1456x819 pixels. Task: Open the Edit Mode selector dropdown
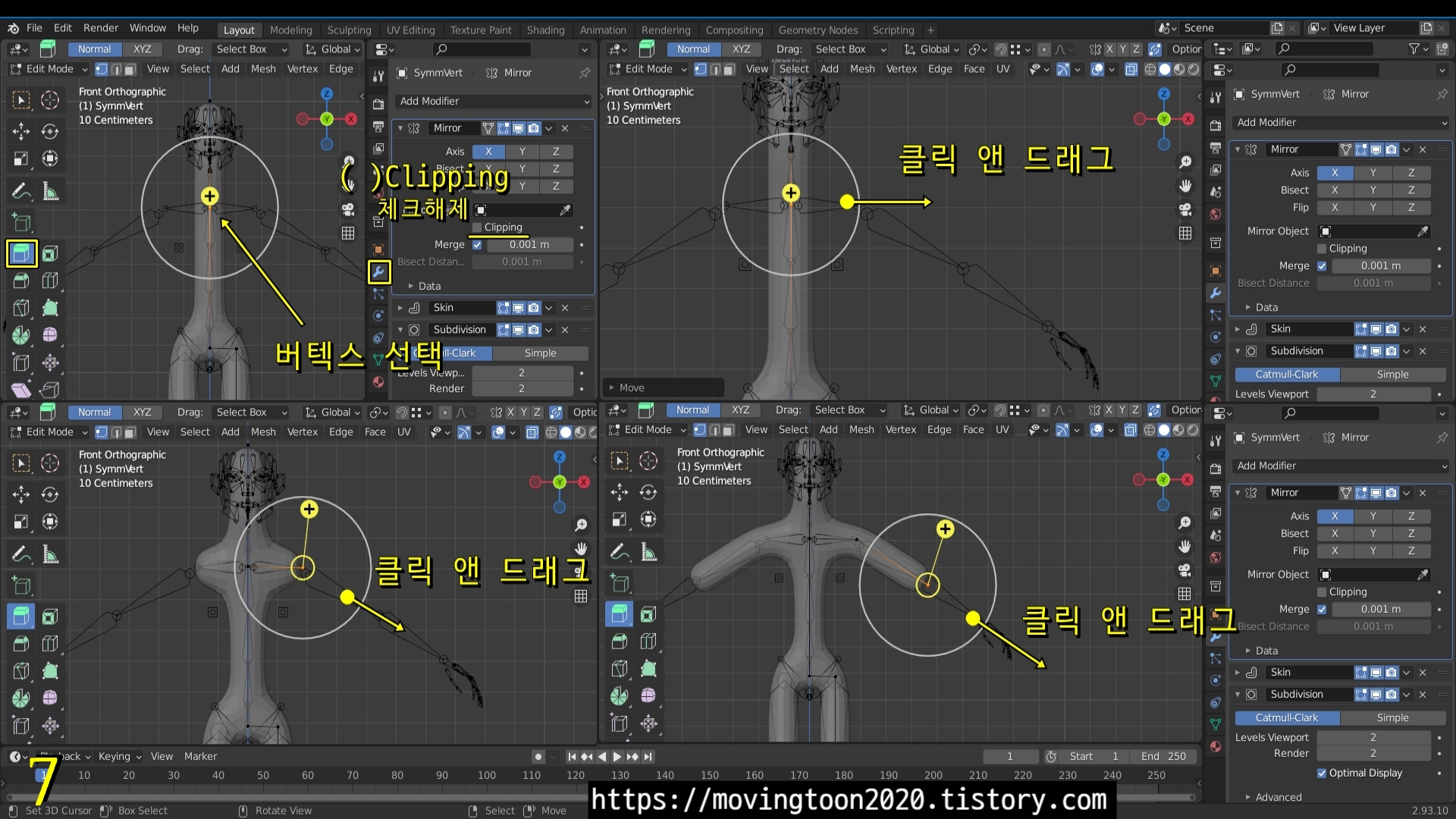49,69
